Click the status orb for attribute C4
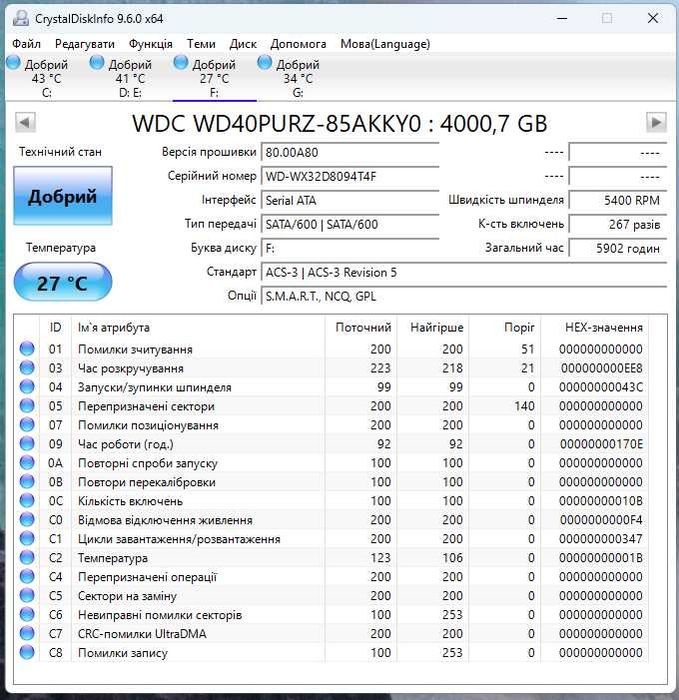This screenshot has width=679, height=700. [27, 576]
